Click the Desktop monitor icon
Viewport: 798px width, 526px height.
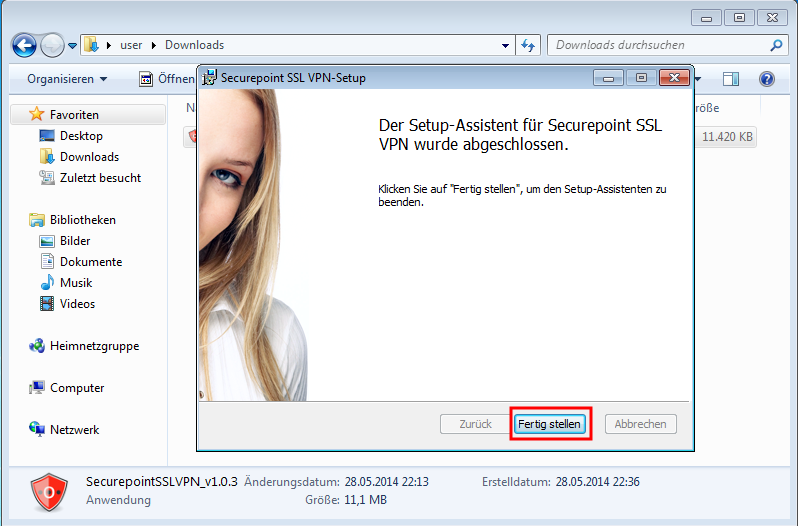(x=47, y=136)
